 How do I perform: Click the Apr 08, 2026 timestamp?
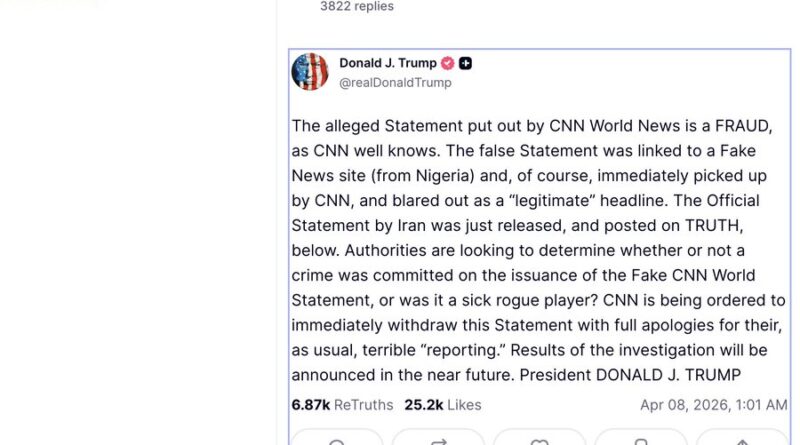(x=713, y=405)
